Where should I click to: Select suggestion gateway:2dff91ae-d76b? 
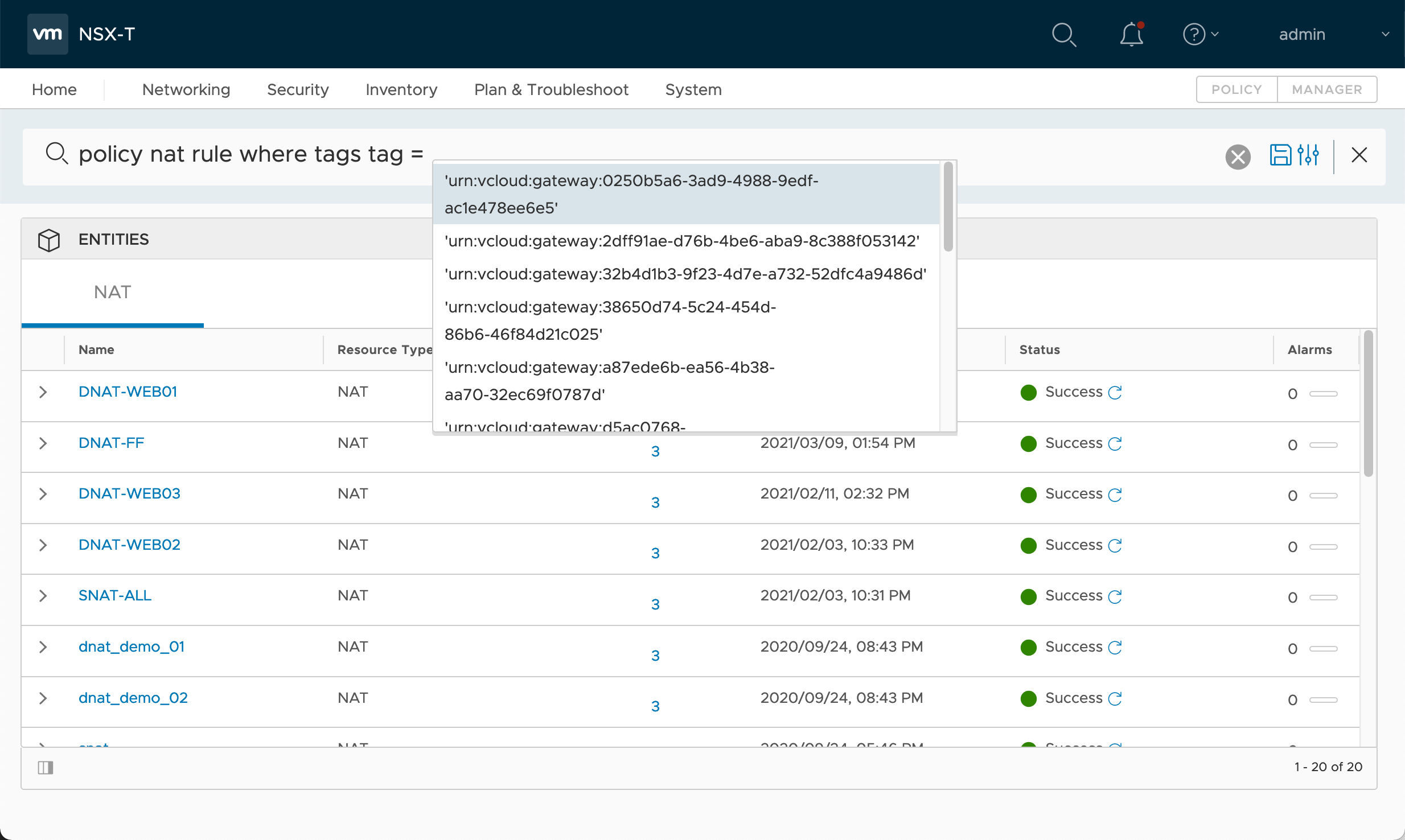click(686, 241)
